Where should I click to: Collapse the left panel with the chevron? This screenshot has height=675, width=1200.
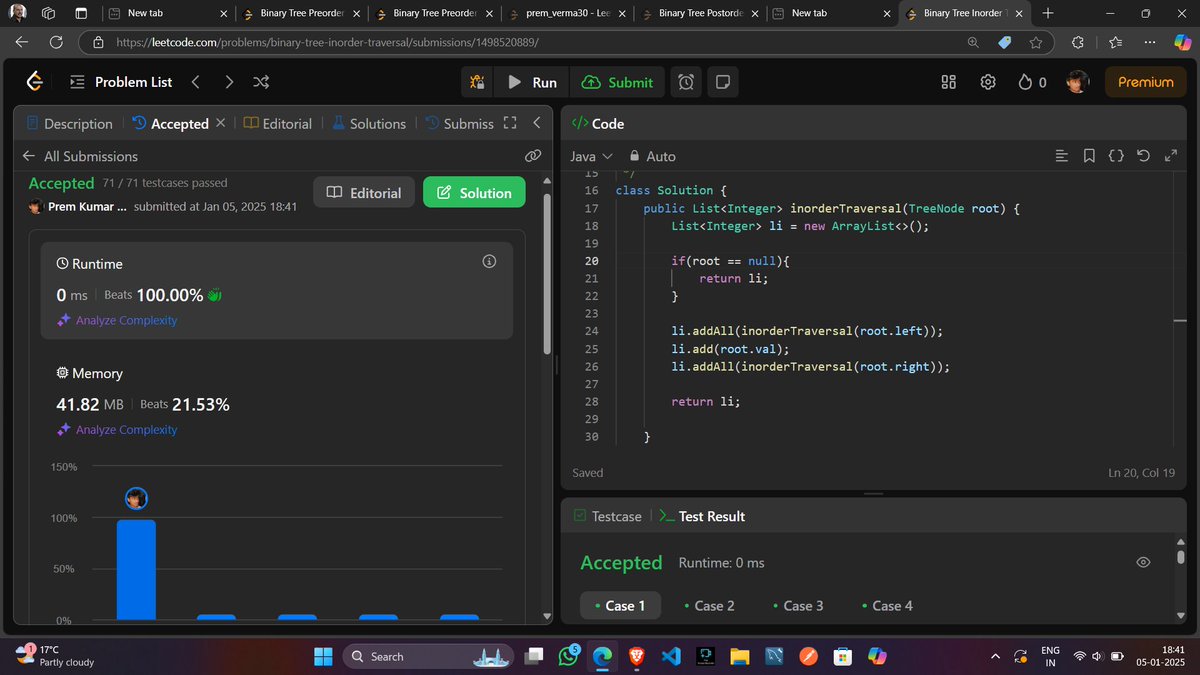pyautogui.click(x=537, y=123)
